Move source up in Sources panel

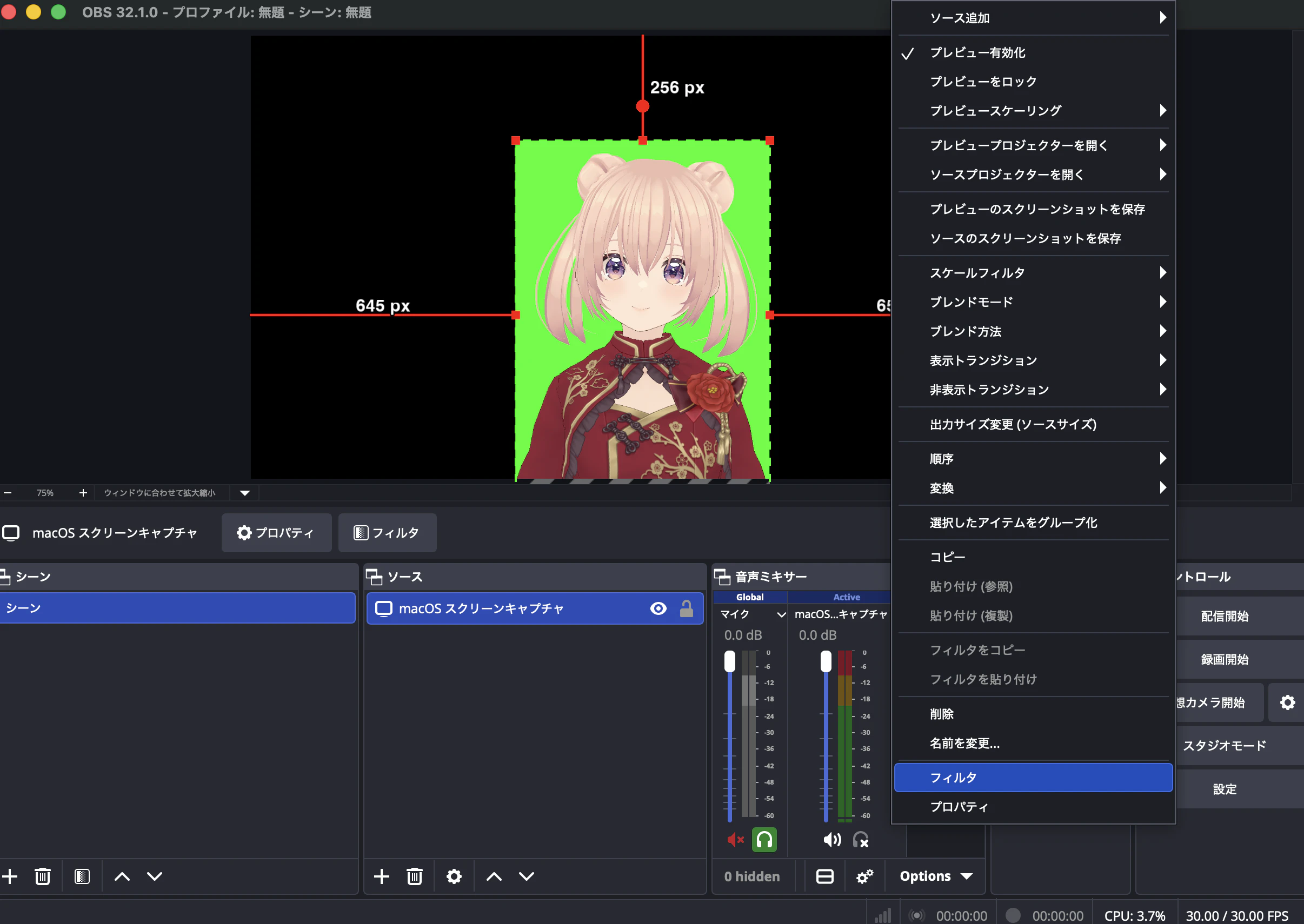494,876
